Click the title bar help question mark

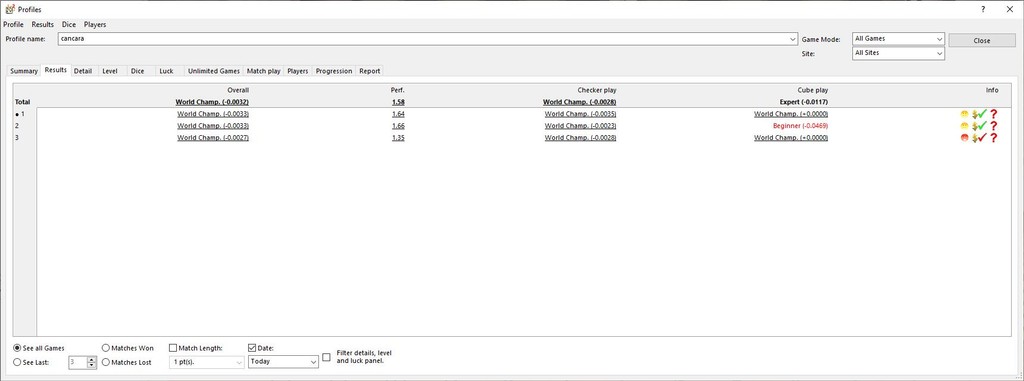click(984, 9)
